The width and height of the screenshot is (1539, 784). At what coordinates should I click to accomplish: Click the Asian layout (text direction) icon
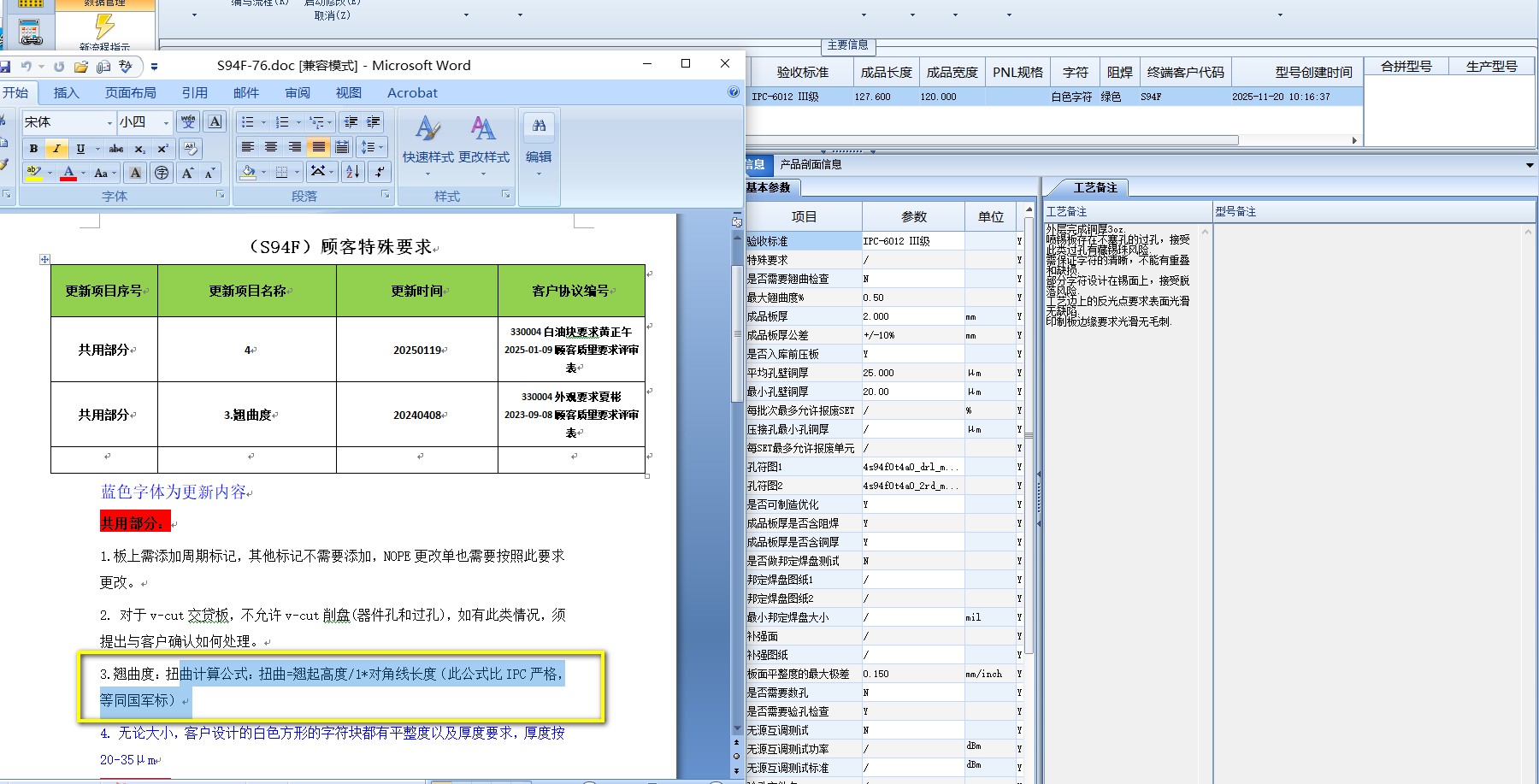coord(317,172)
